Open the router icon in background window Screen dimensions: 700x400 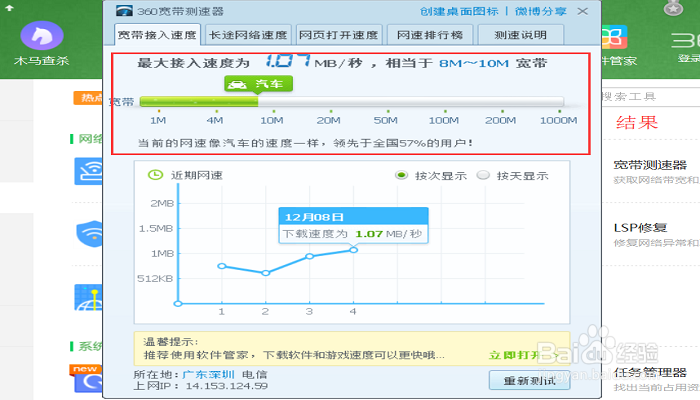[x=88, y=171]
